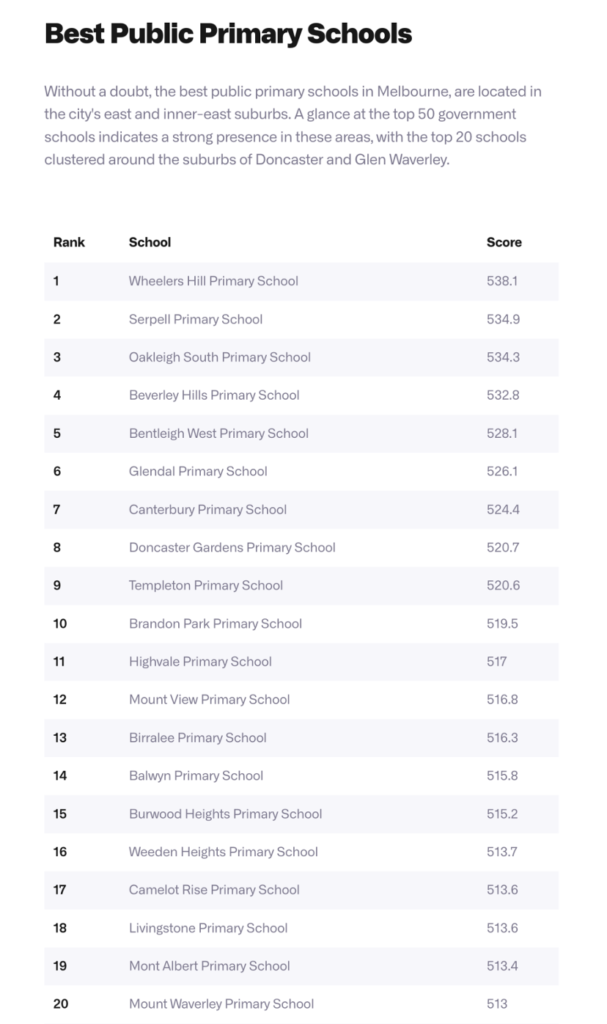Click the Score column header
Viewport: 607px width, 1024px height.
[504, 242]
